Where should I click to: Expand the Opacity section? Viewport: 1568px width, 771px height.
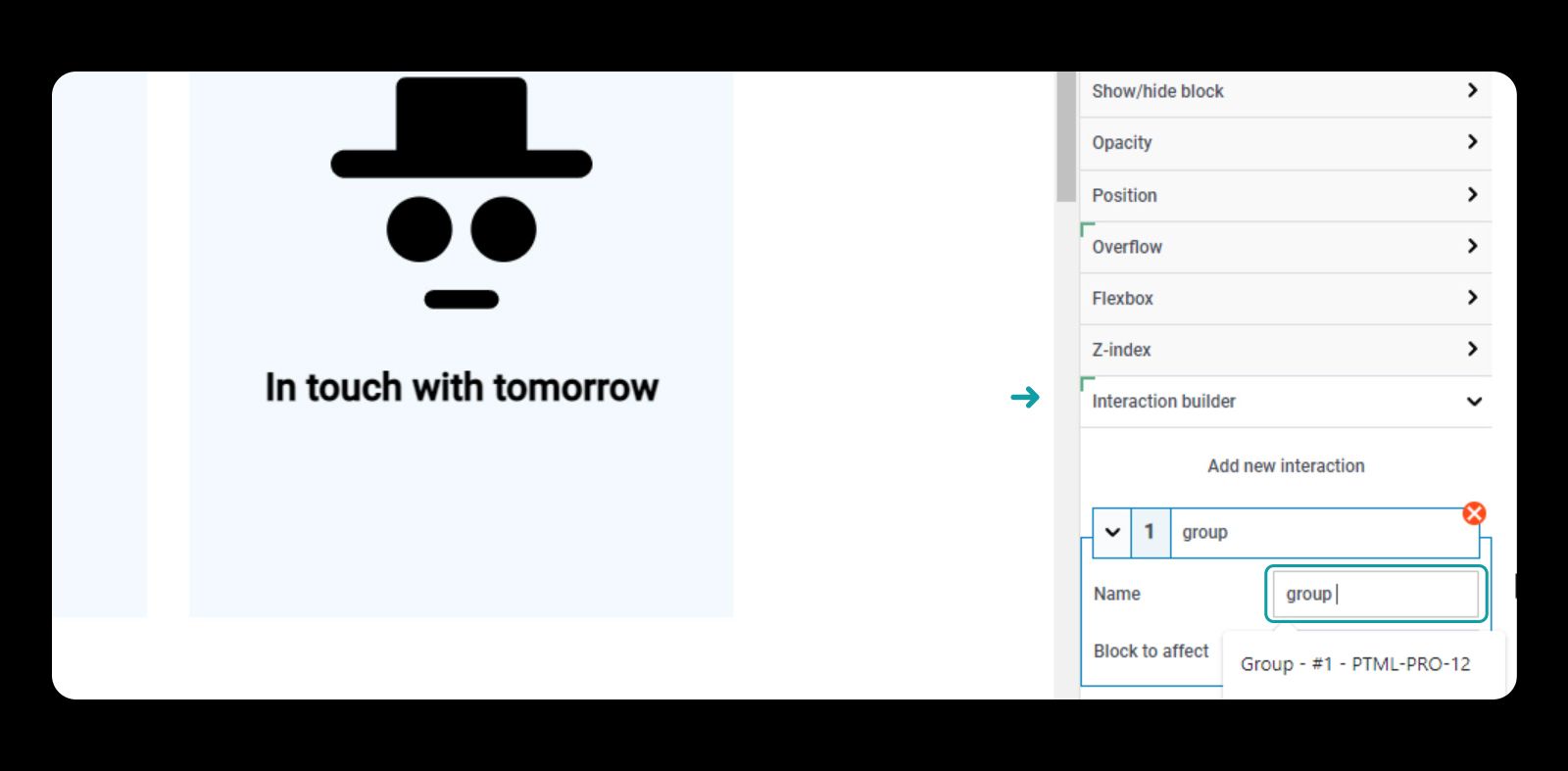(x=1285, y=143)
